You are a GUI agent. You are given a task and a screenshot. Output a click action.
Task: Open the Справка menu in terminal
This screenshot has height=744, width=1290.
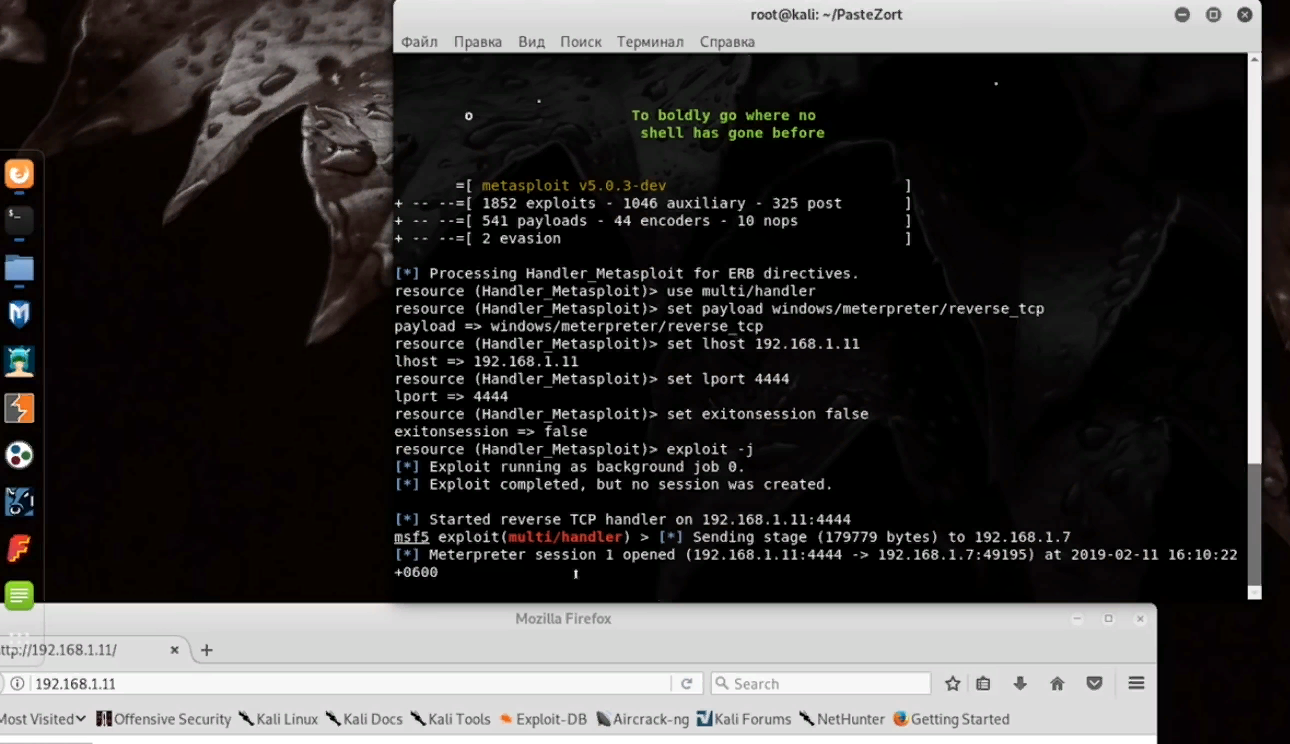pyautogui.click(x=727, y=42)
